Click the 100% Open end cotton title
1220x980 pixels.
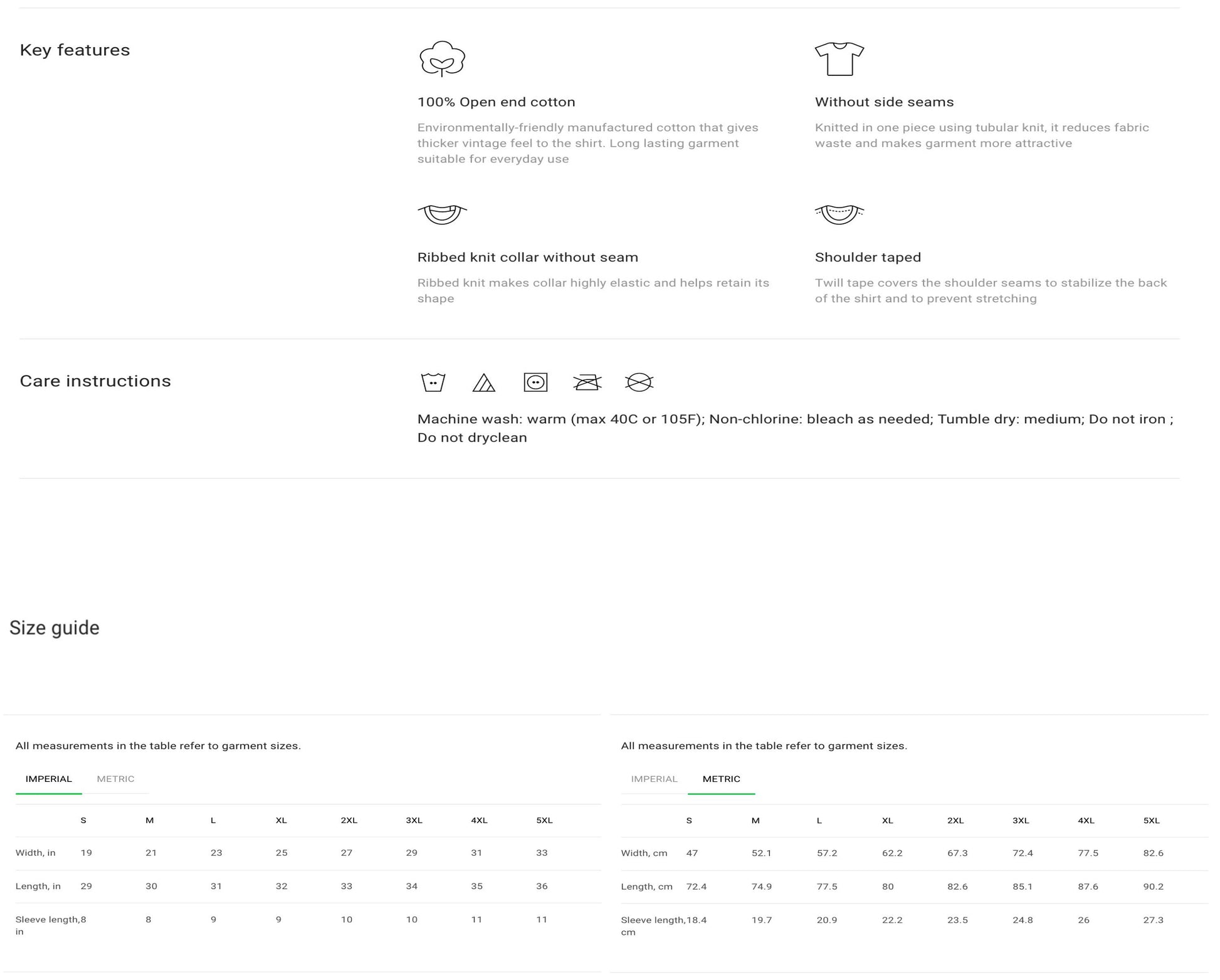coord(496,102)
